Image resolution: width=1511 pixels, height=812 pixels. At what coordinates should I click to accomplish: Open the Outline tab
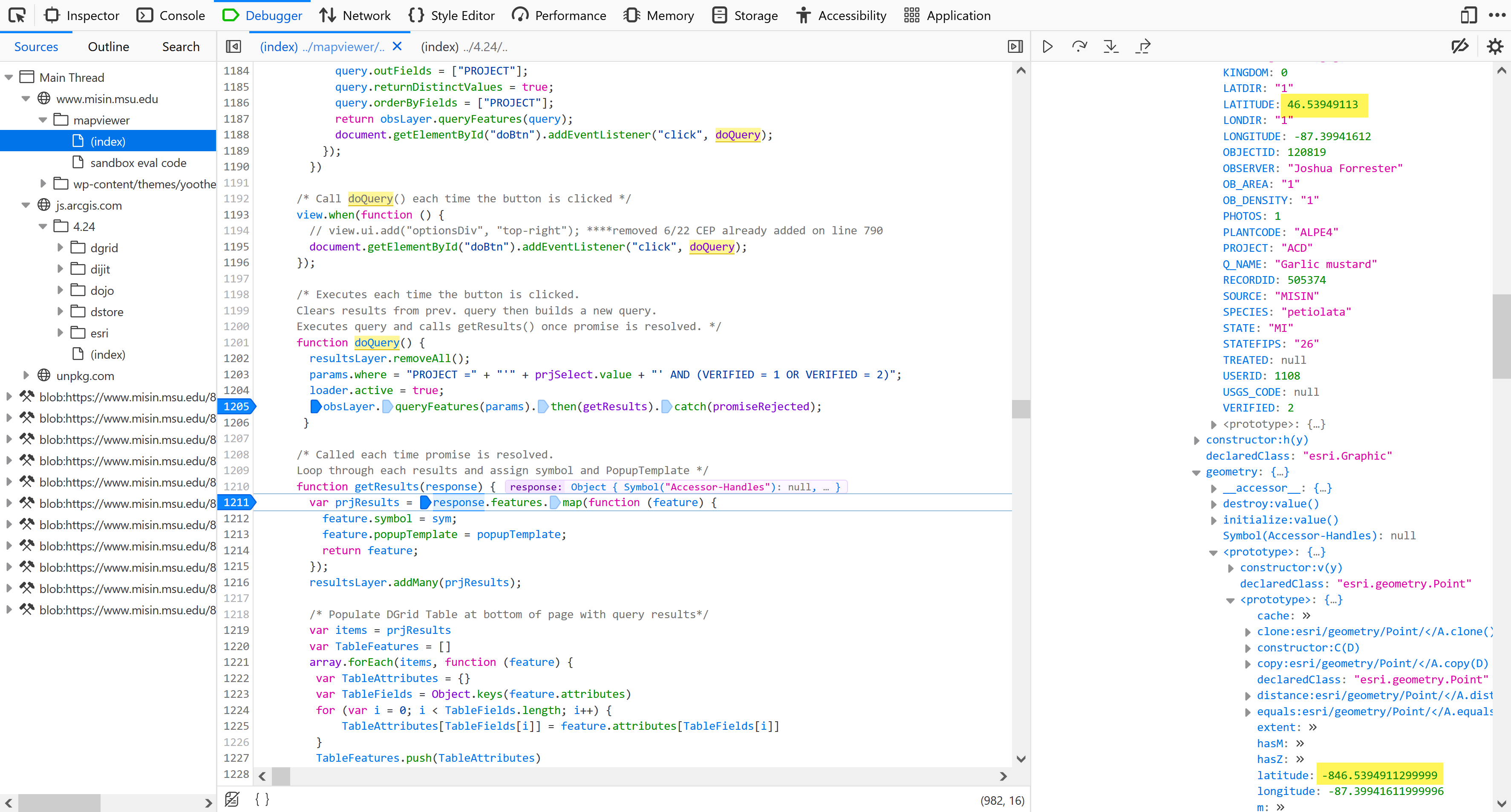pos(108,46)
